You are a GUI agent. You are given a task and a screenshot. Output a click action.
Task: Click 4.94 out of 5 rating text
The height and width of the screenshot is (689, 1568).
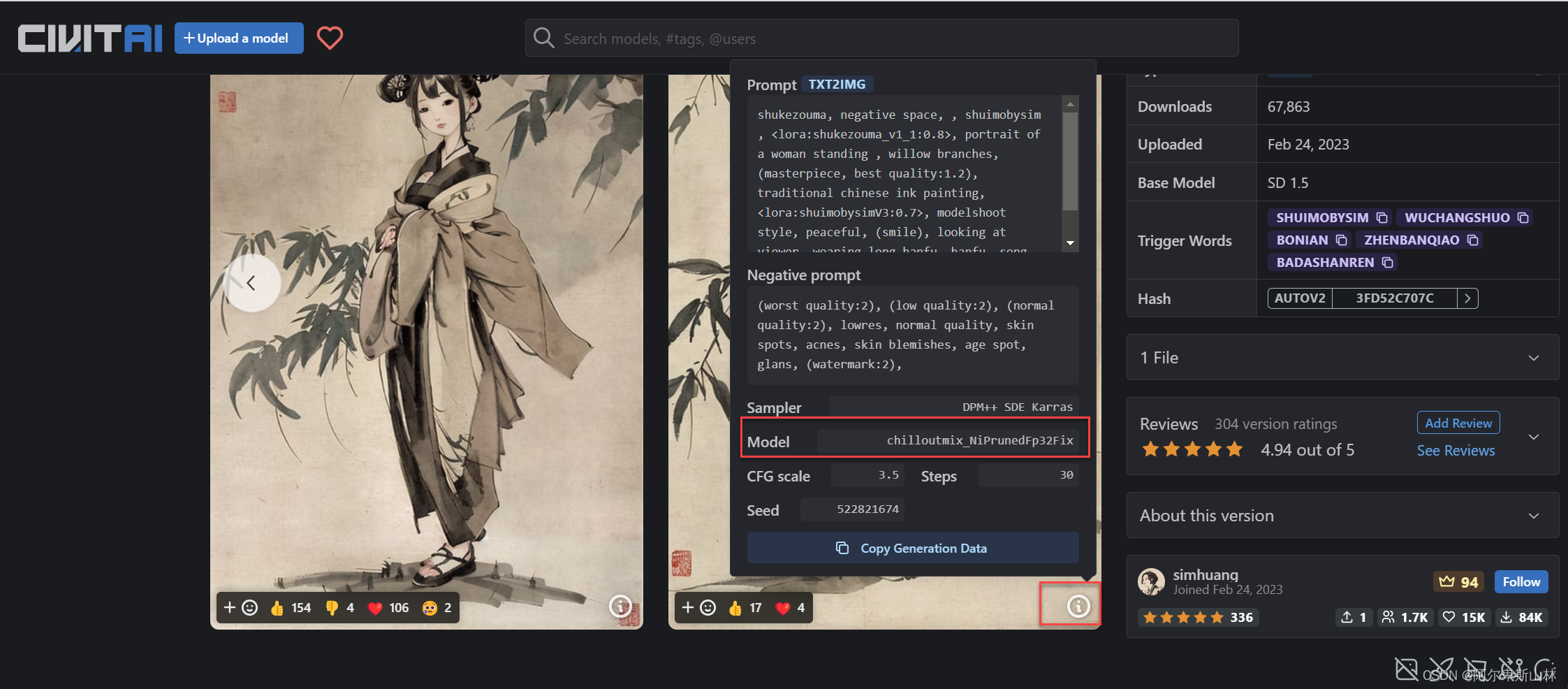tap(1307, 450)
